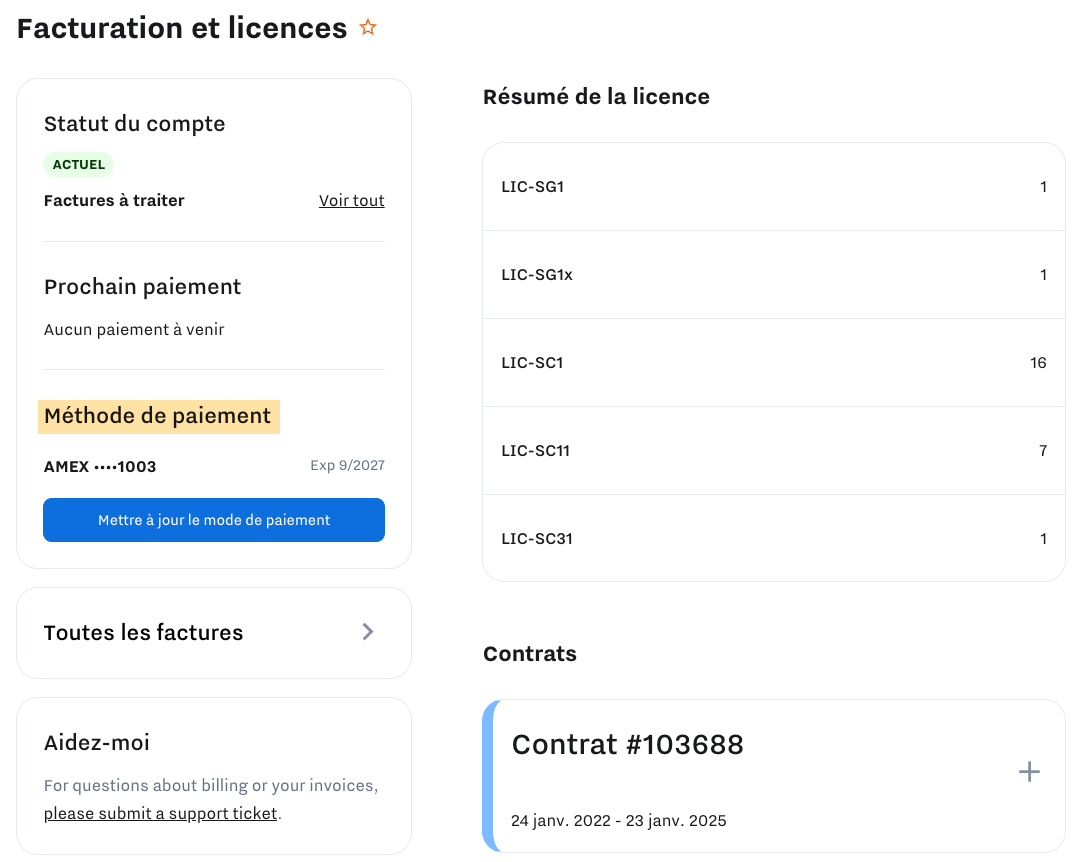Click the chevron arrow beside Toutes les factures

coord(367,632)
